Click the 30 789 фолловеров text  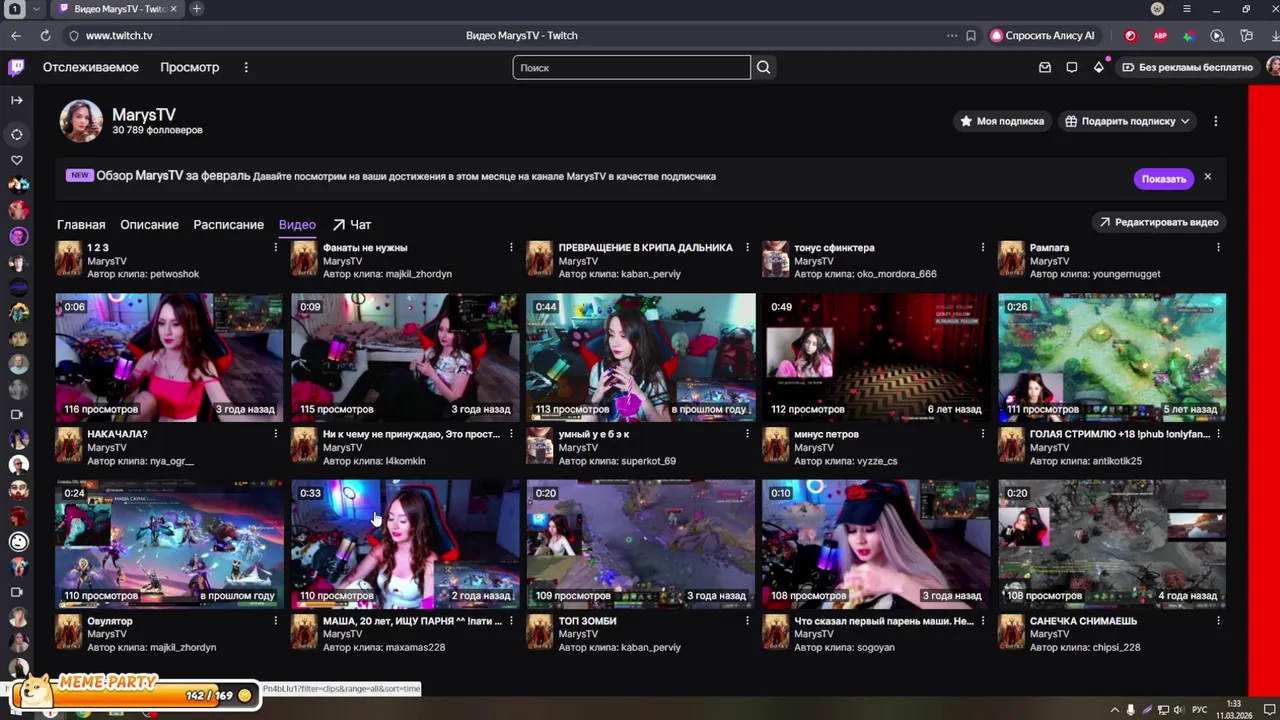point(157,130)
